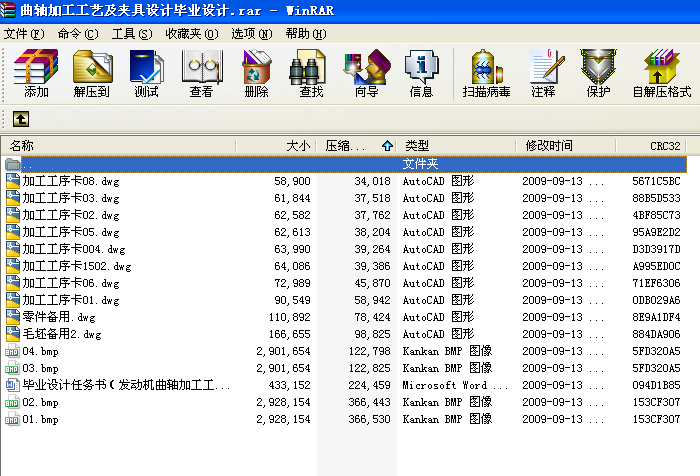Click the 保护 (Protect) archive icon
Viewport: 700px width, 476px height.
(x=598, y=74)
